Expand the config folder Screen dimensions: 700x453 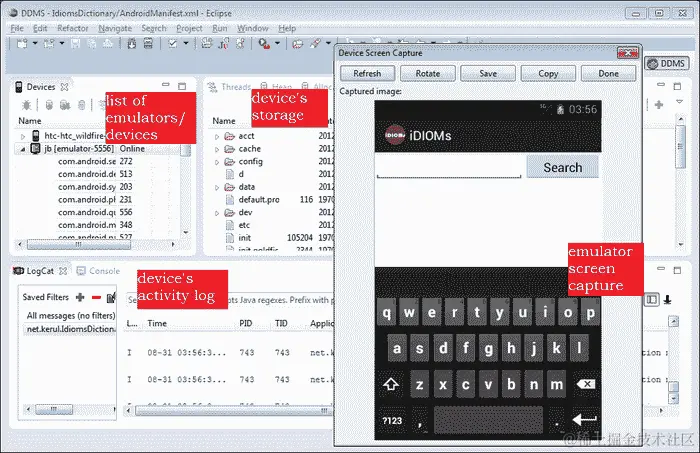(x=217, y=162)
